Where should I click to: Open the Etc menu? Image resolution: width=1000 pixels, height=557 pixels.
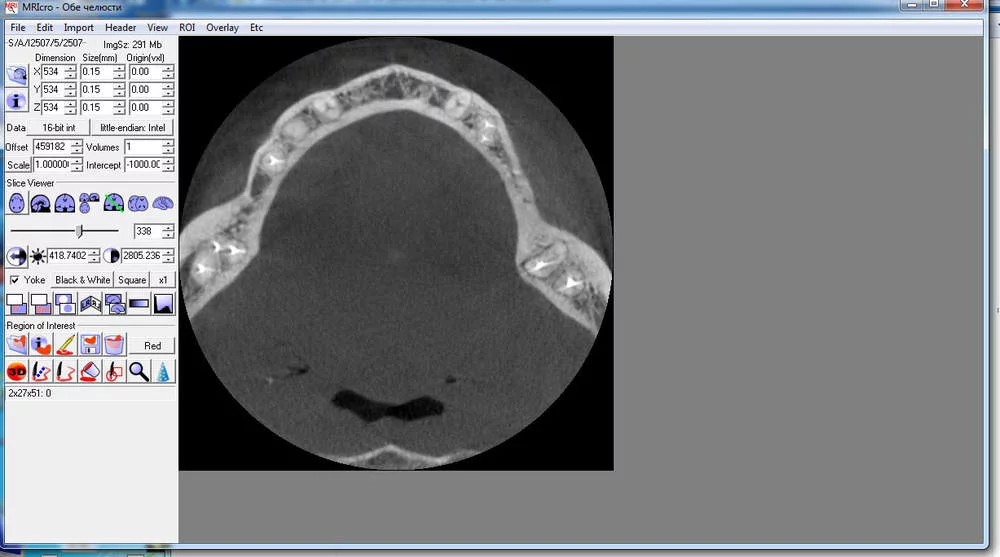(x=256, y=27)
